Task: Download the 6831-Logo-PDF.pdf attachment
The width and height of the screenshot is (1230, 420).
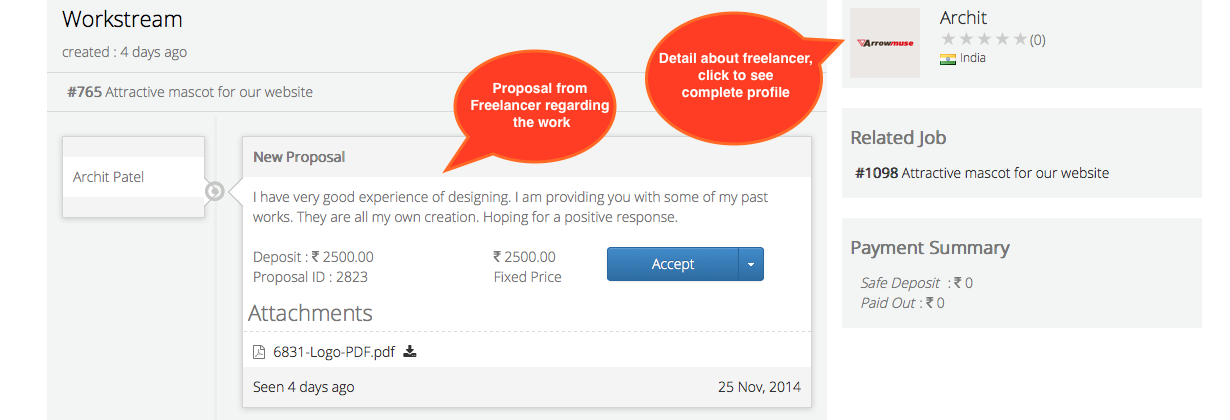Action: (410, 352)
